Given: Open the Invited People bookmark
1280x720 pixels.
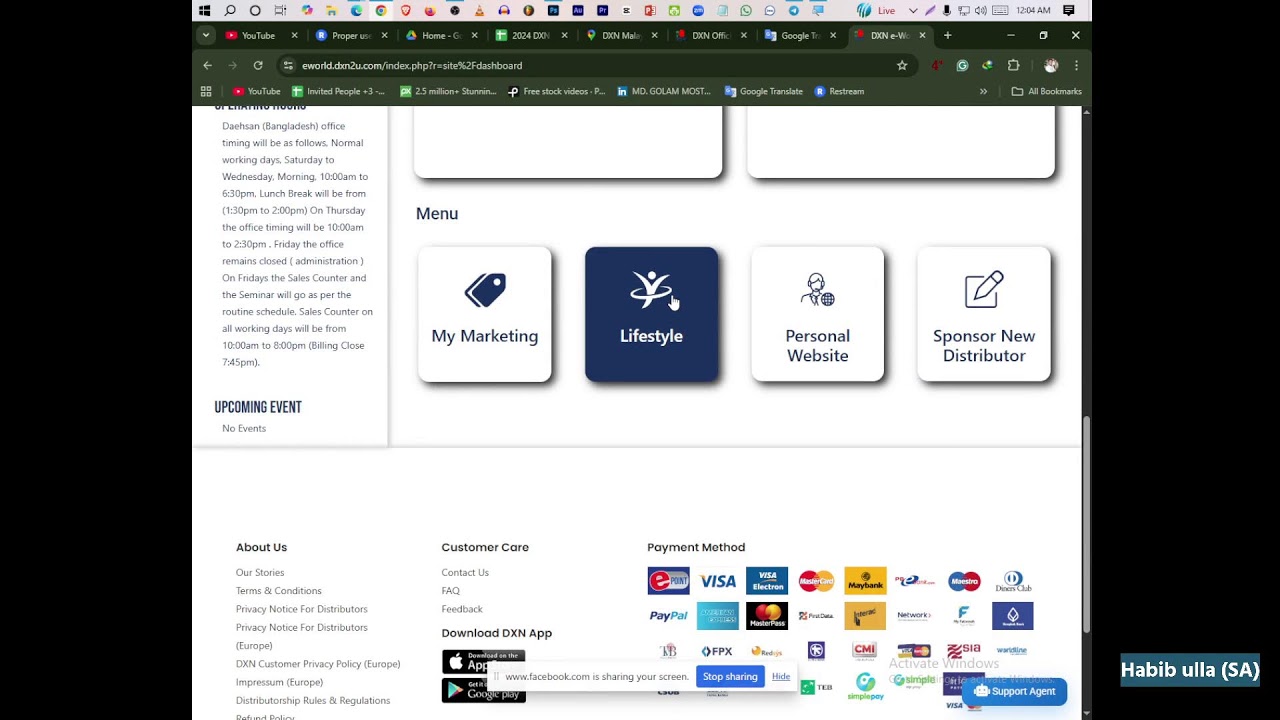Looking at the screenshot, I should (x=338, y=91).
